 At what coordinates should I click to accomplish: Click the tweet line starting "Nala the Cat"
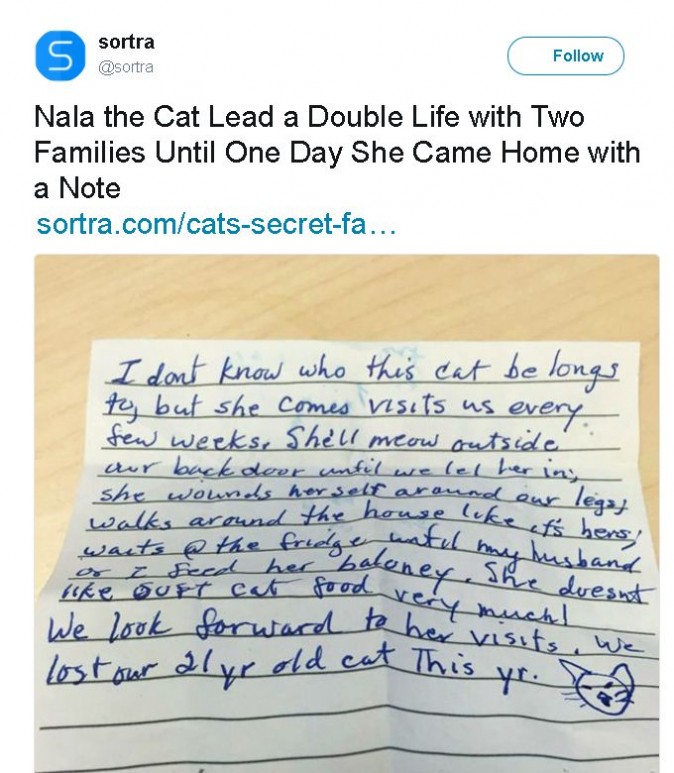(309, 118)
